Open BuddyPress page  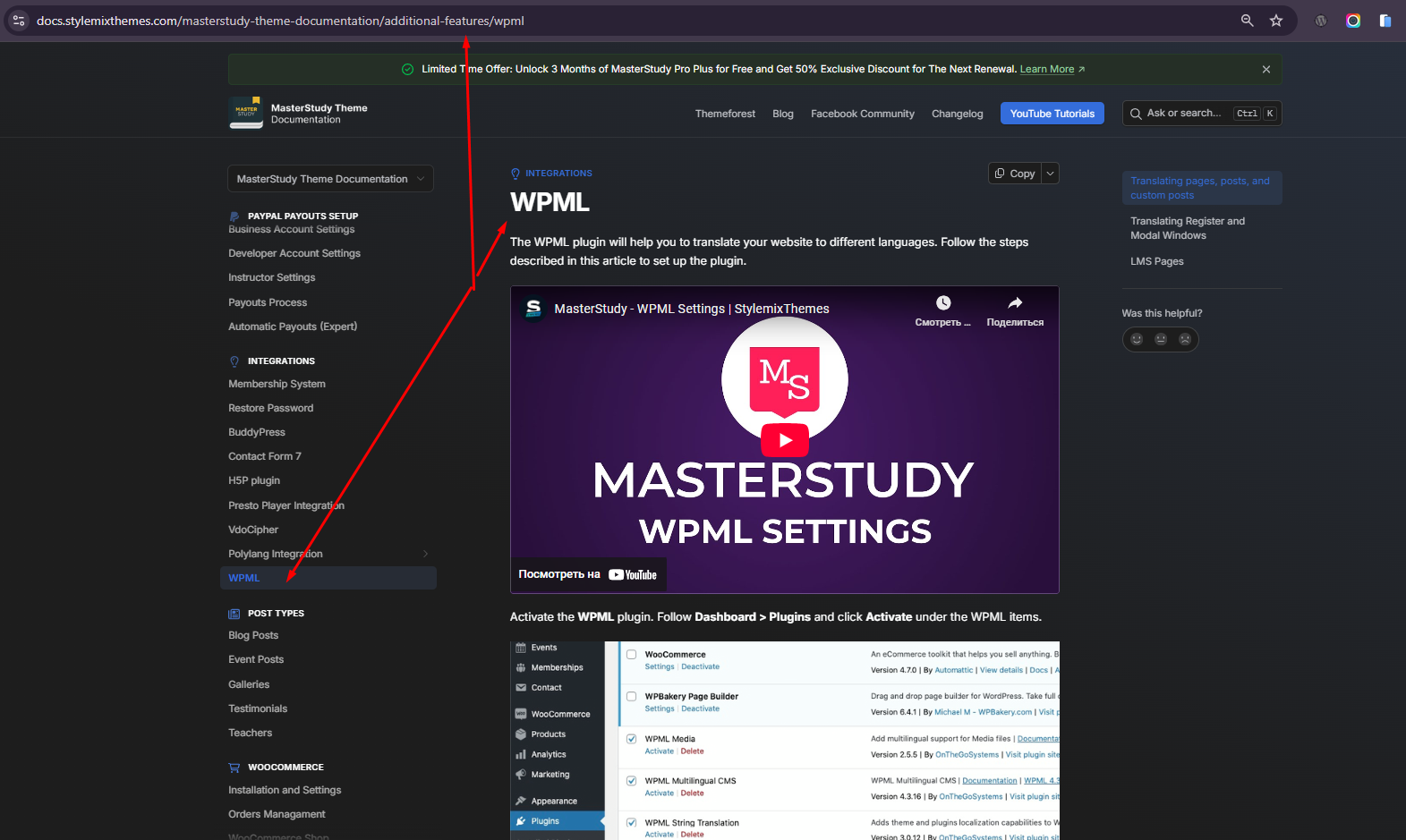[x=257, y=432]
